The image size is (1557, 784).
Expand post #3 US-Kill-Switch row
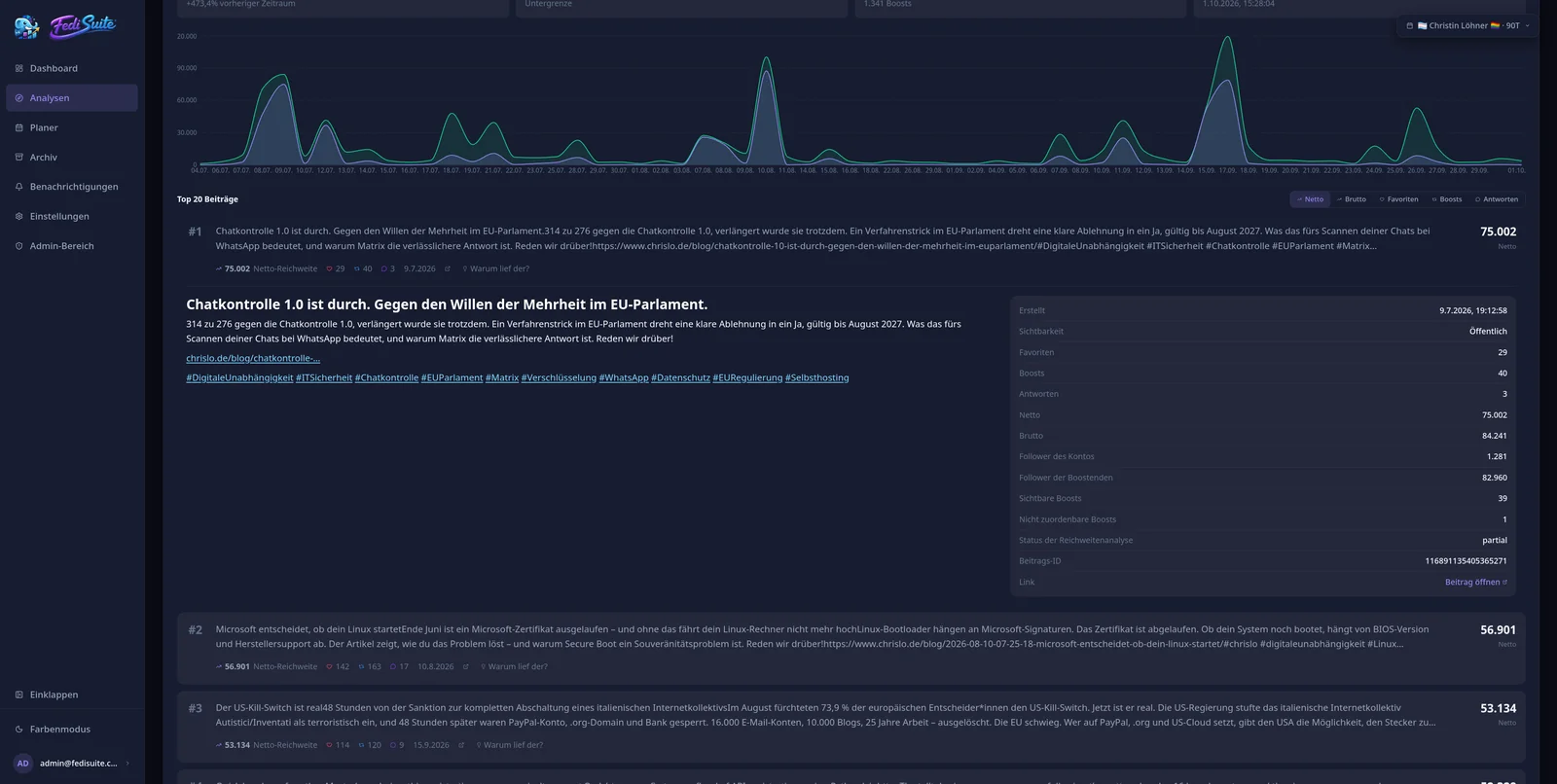[x=851, y=727]
